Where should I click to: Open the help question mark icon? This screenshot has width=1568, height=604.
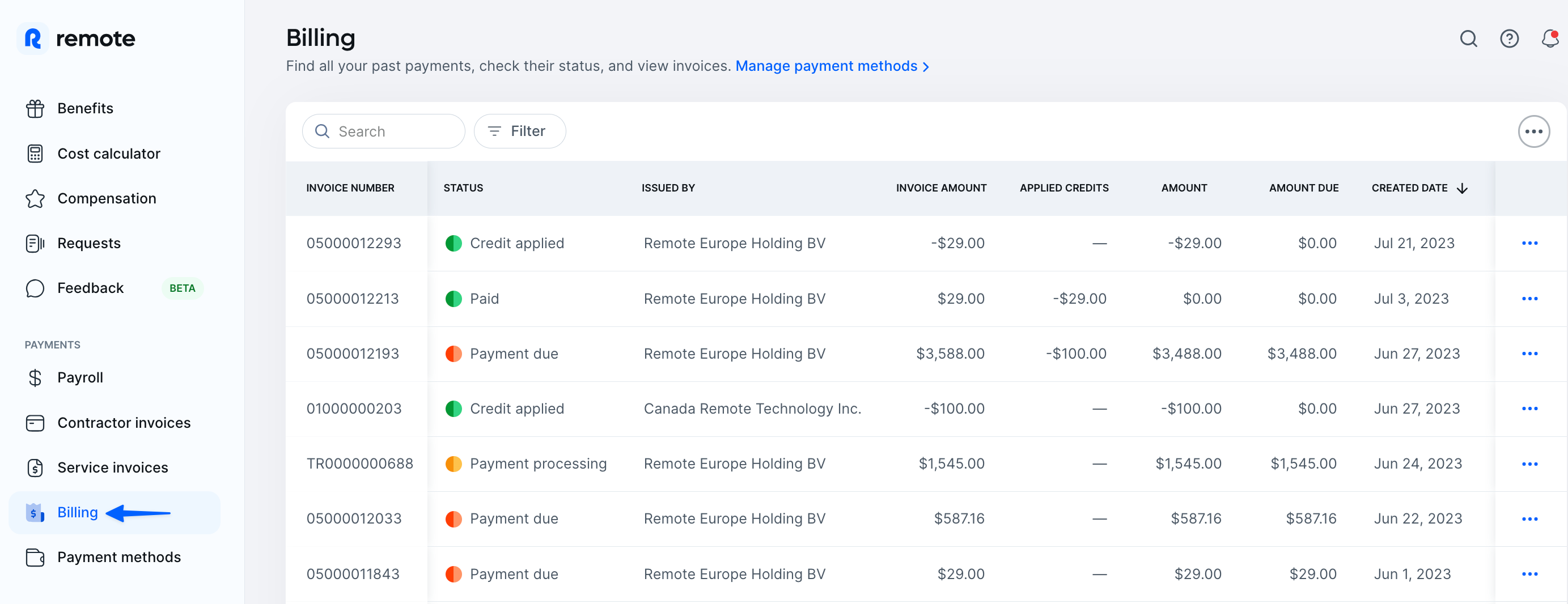[x=1510, y=39]
